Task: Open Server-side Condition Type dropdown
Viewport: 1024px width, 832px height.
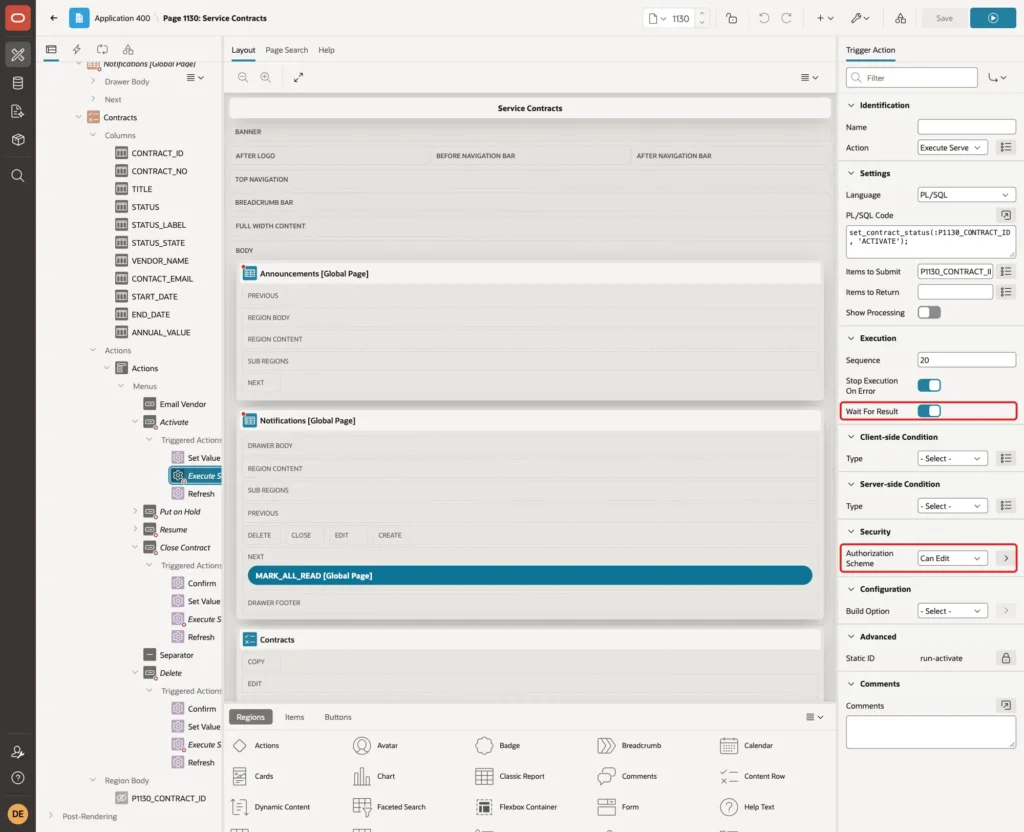Action: [952, 506]
